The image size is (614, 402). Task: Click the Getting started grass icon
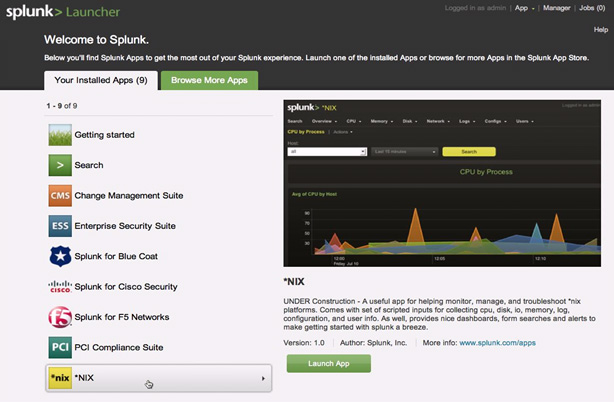(x=60, y=135)
